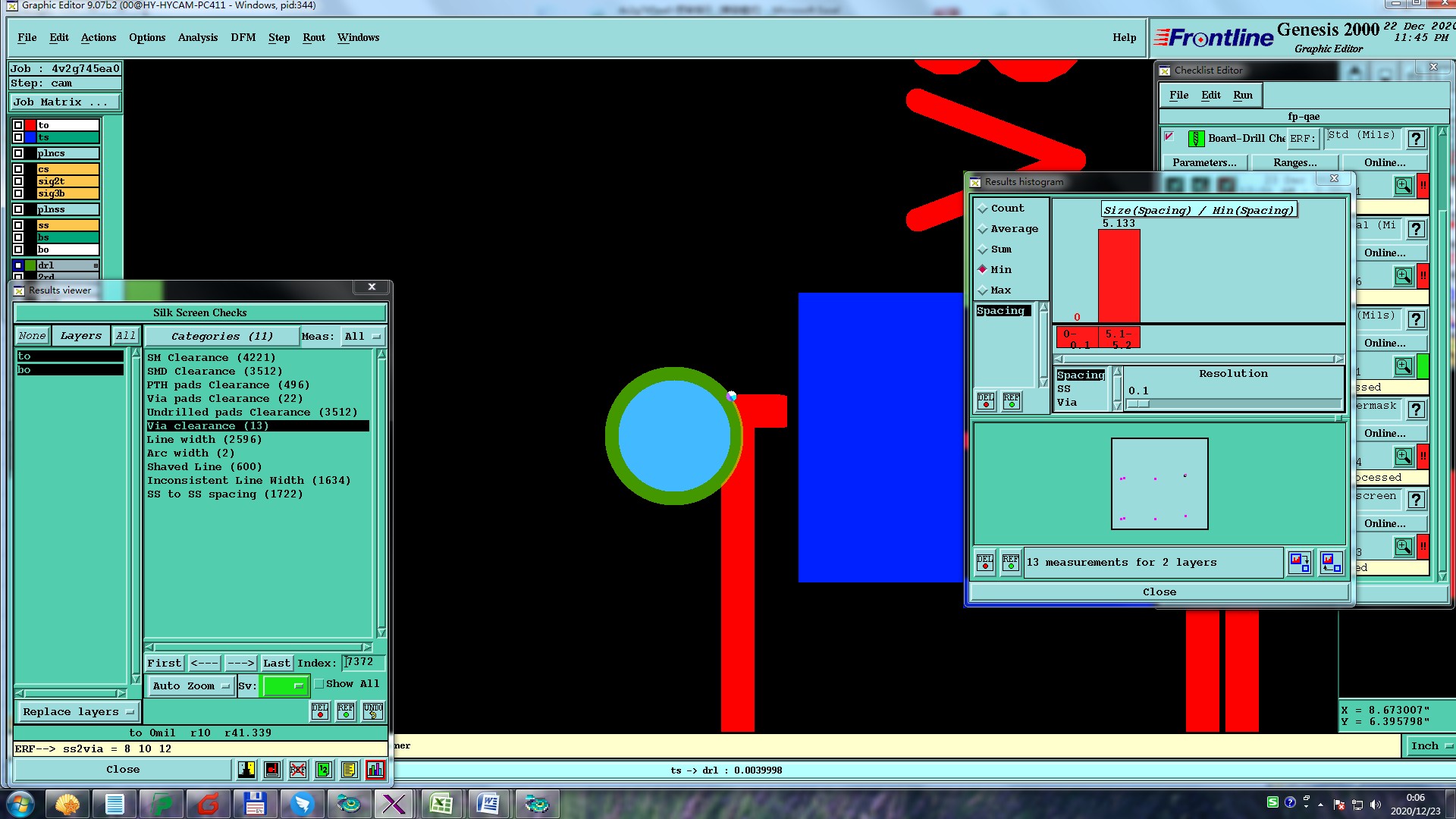The height and width of the screenshot is (819, 1456).
Task: Open the Replace layers dropdown
Action: (78, 711)
